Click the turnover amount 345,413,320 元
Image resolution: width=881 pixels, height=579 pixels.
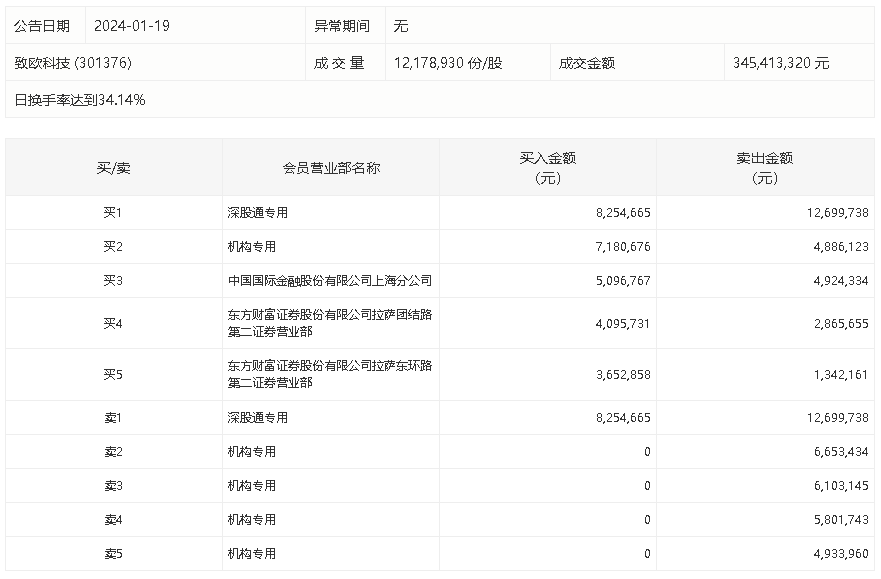click(781, 63)
